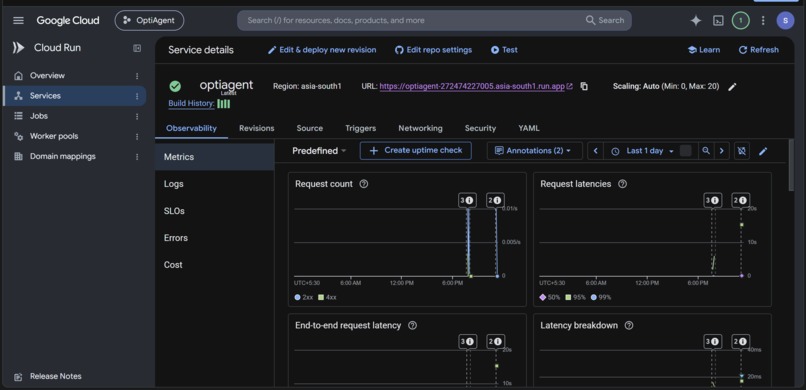Click the green build history bars
The image size is (806, 390).
(x=224, y=104)
